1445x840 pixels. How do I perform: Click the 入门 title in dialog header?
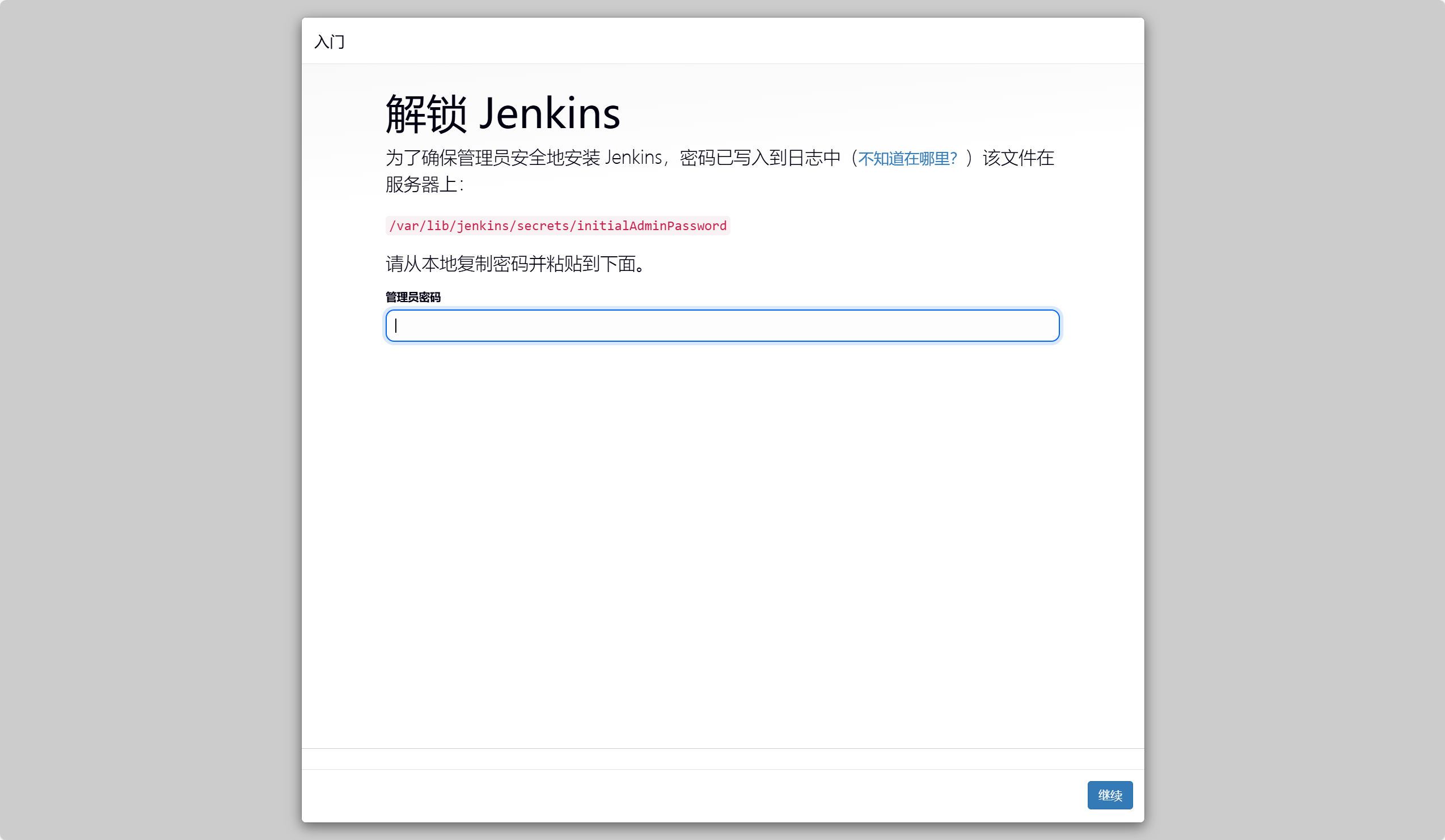(329, 42)
